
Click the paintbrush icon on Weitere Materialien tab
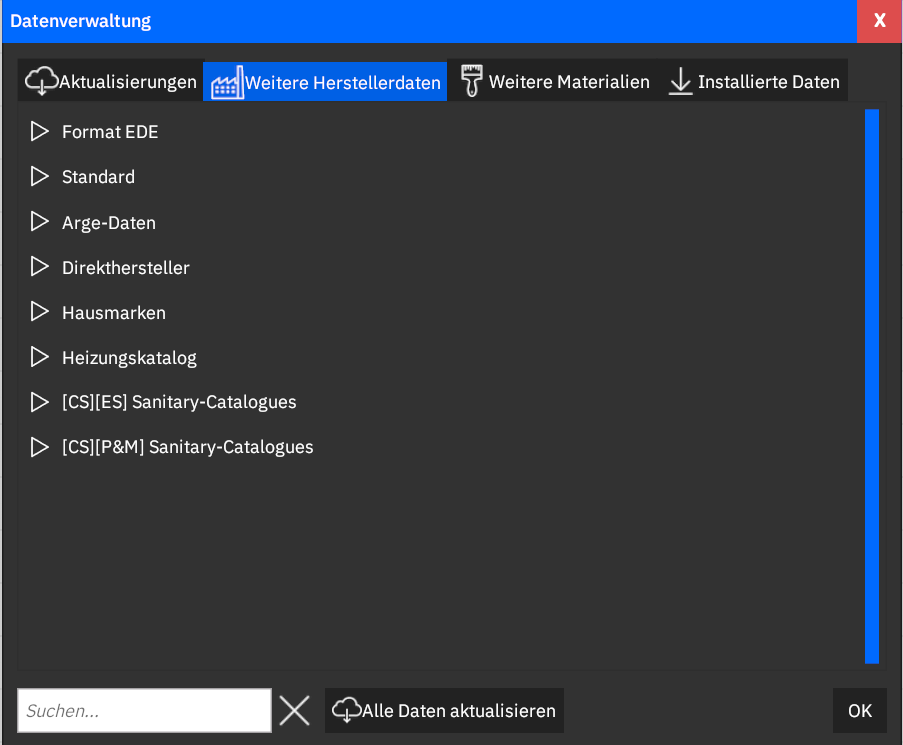pyautogui.click(x=472, y=81)
